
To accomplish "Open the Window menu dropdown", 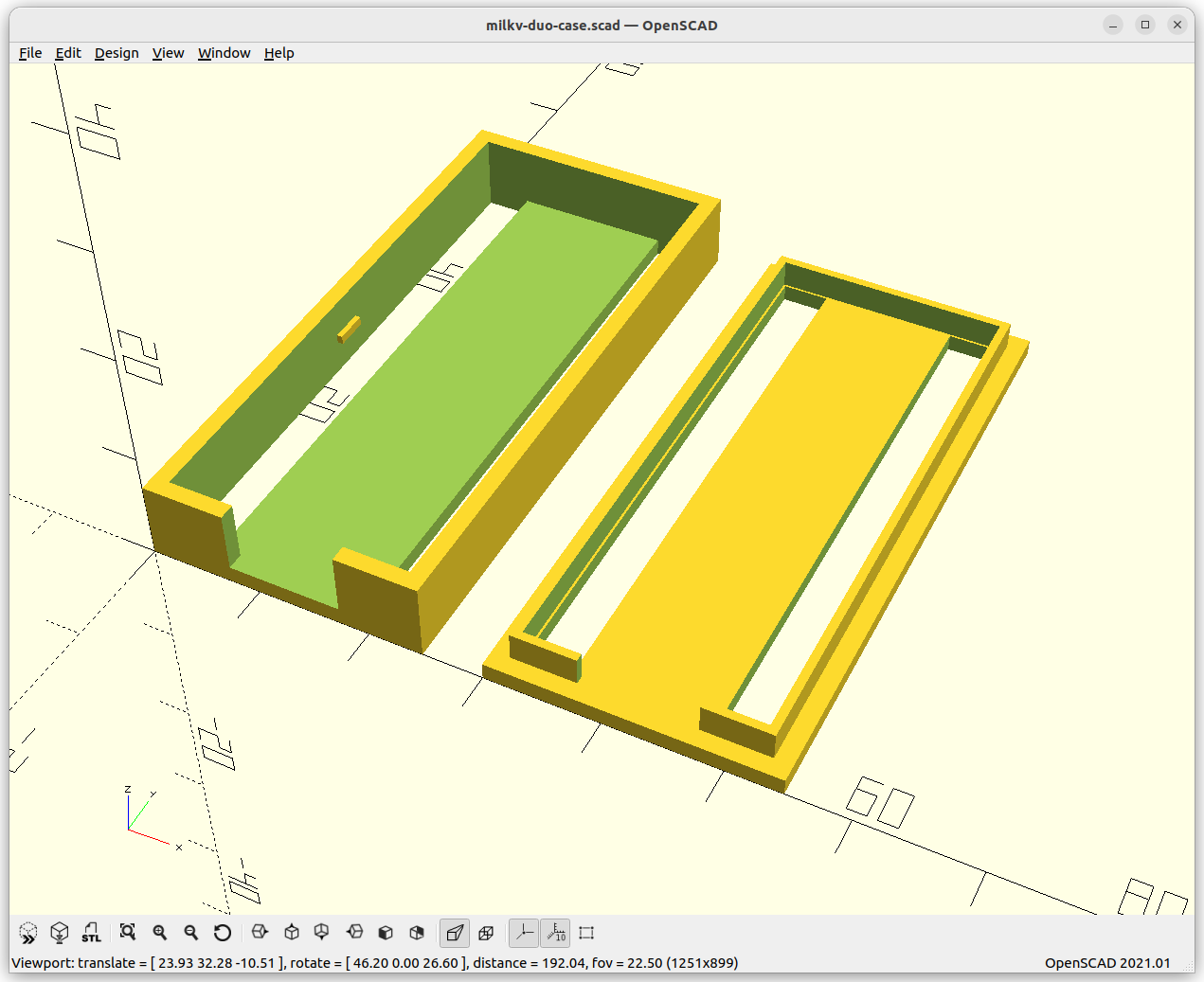I will (224, 53).
